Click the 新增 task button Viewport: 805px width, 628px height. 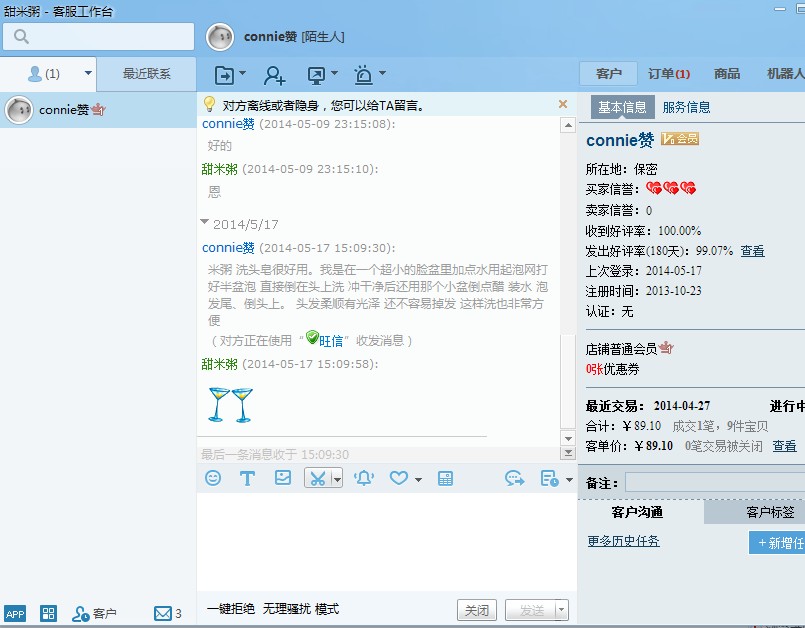pos(777,543)
